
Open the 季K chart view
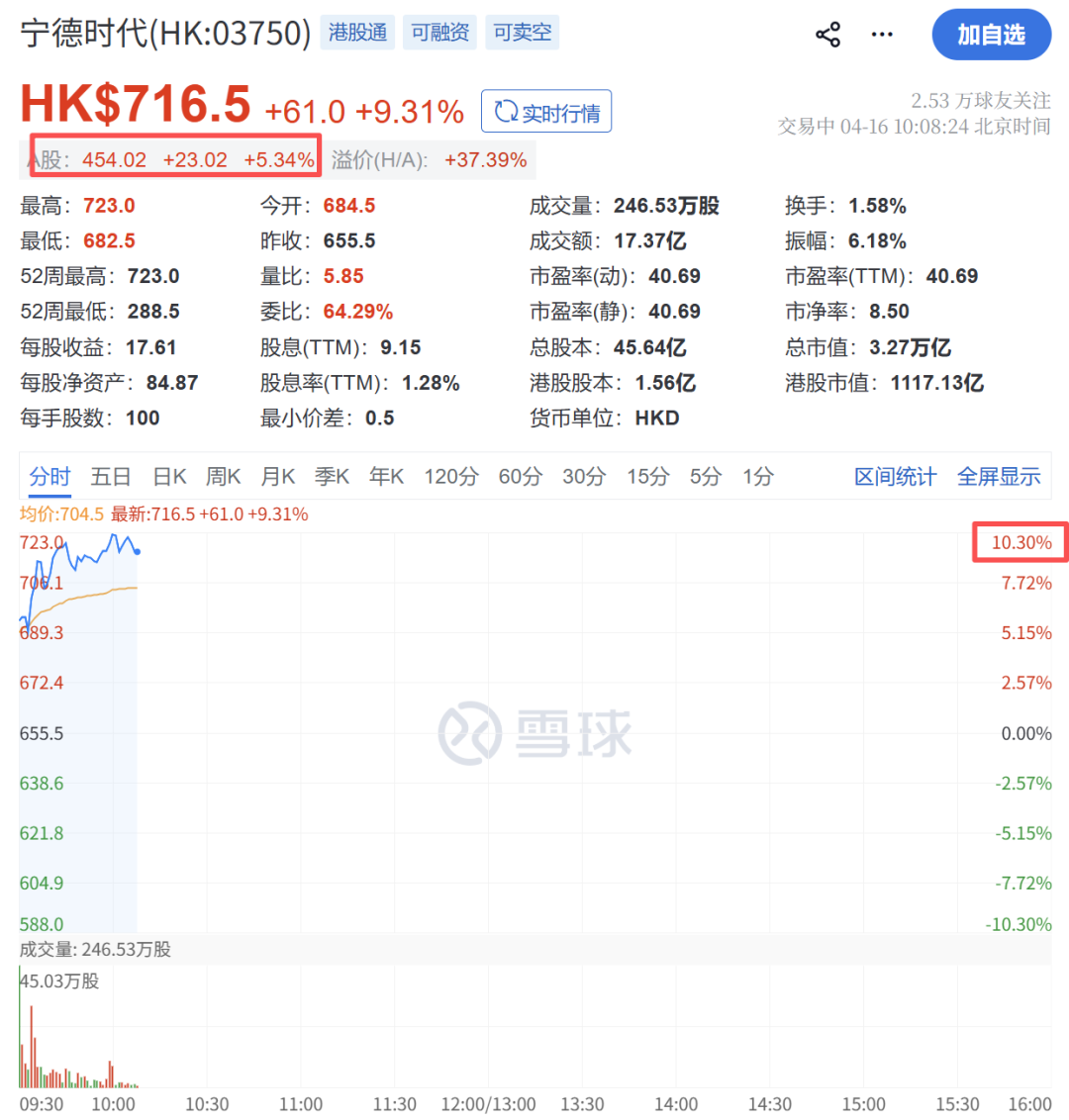[332, 476]
